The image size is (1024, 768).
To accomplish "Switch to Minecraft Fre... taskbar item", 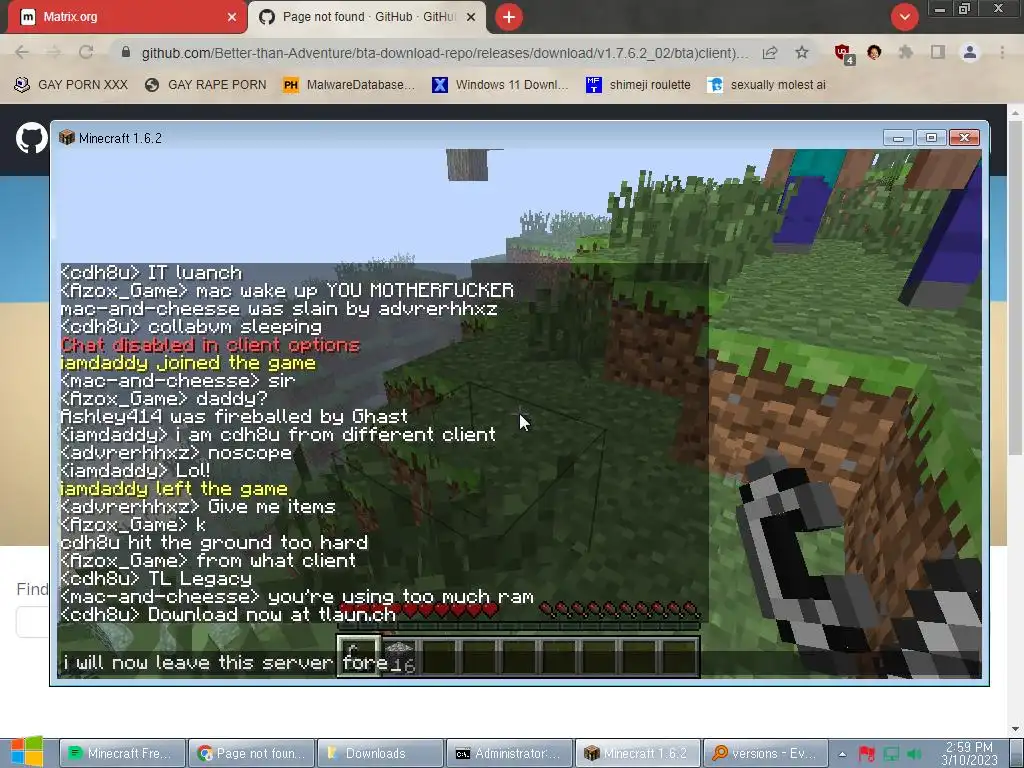I will point(122,754).
